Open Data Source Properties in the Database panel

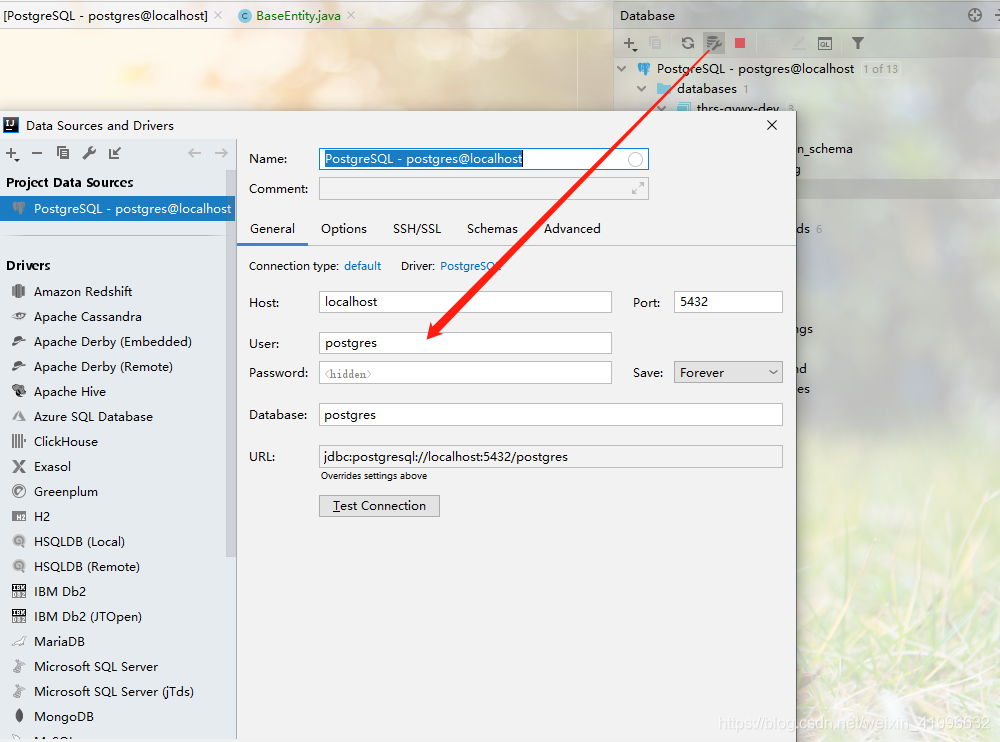click(712, 43)
